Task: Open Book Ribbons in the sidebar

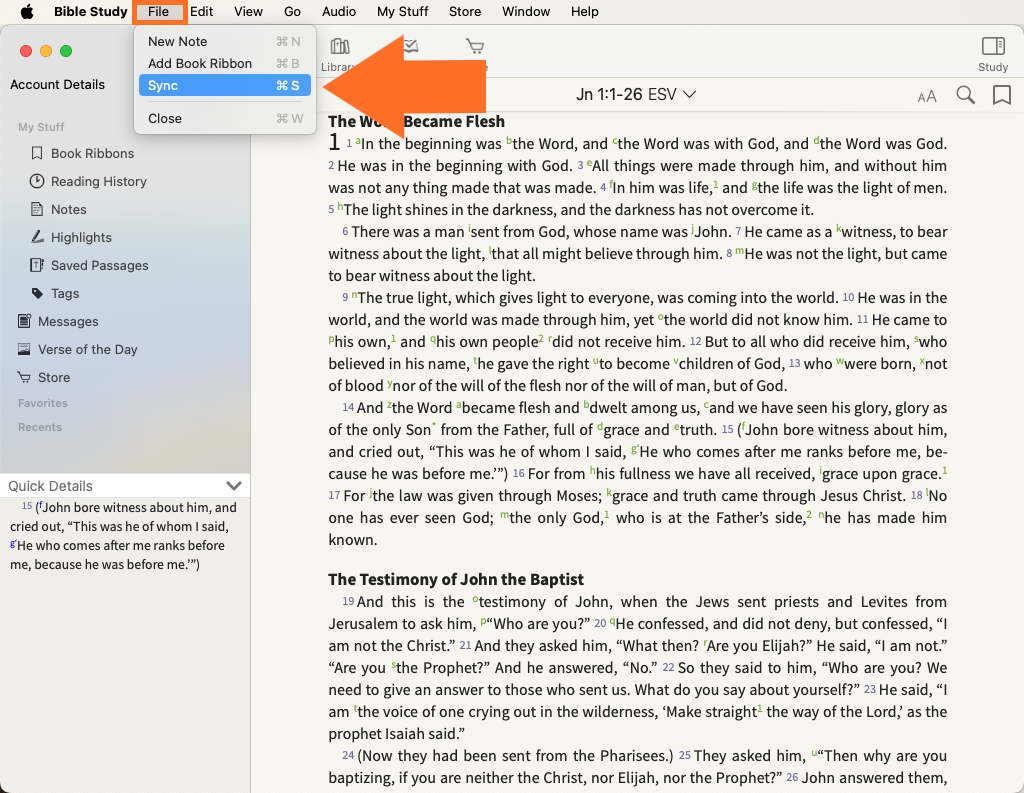Action: pyautogui.click(x=92, y=154)
